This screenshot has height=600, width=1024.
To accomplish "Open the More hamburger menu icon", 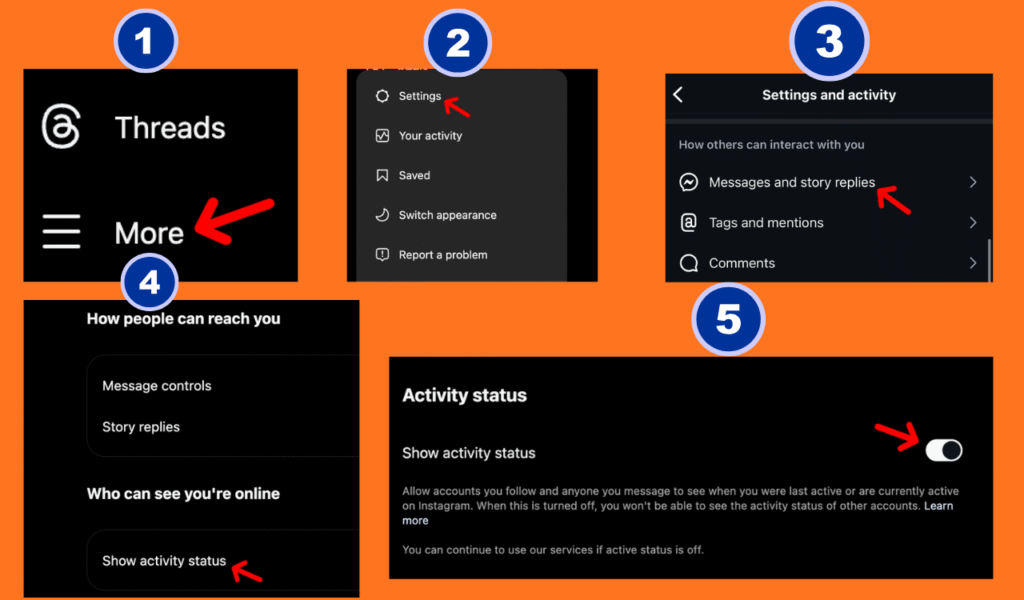I will [x=61, y=232].
